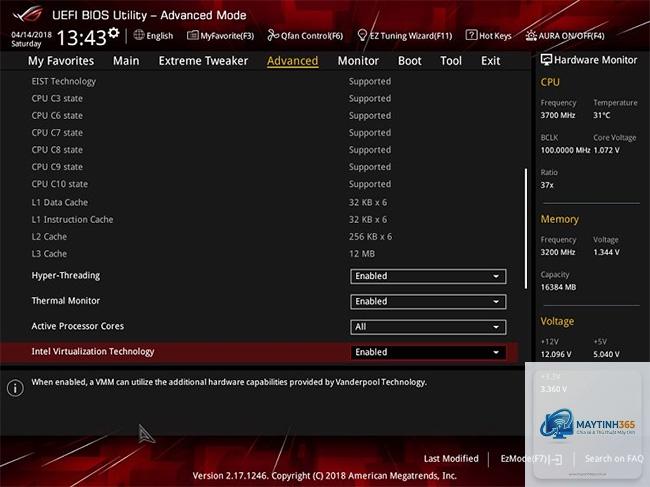Click the 12 MB cache value
Viewport: 650px width, 487px height.
pyautogui.click(x=362, y=254)
